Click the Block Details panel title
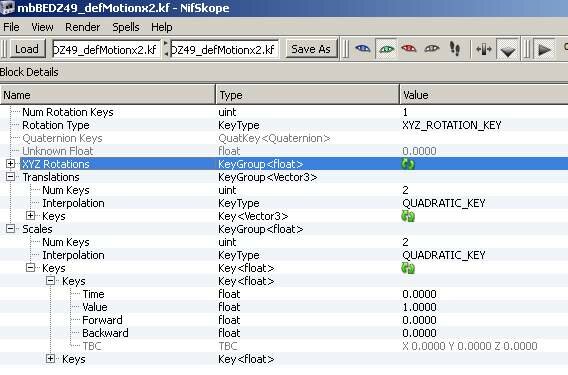Image resolution: width=568 pixels, height=375 pixels. [29, 72]
